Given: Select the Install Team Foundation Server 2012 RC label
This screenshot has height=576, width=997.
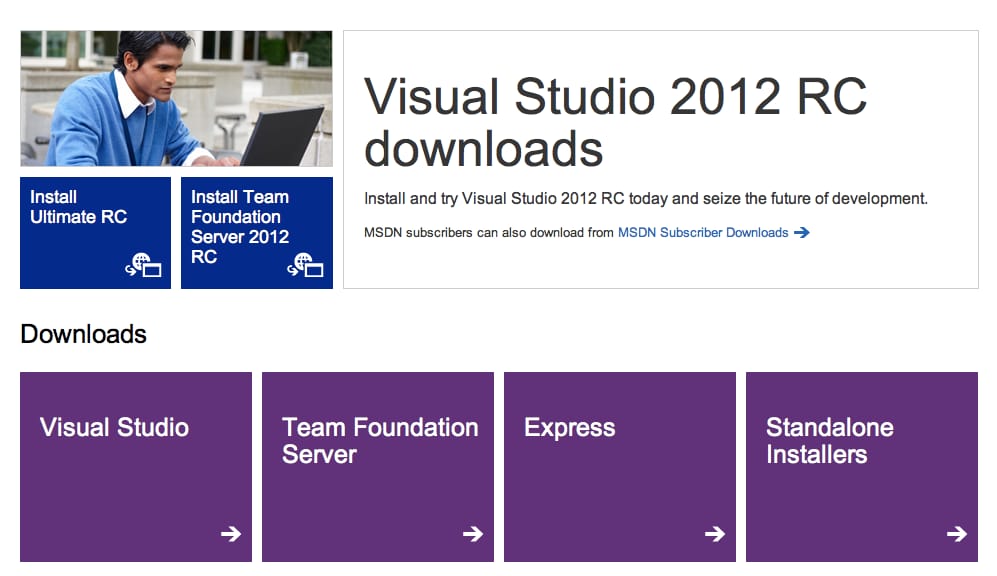Looking at the screenshot, I should pyautogui.click(x=240, y=227).
